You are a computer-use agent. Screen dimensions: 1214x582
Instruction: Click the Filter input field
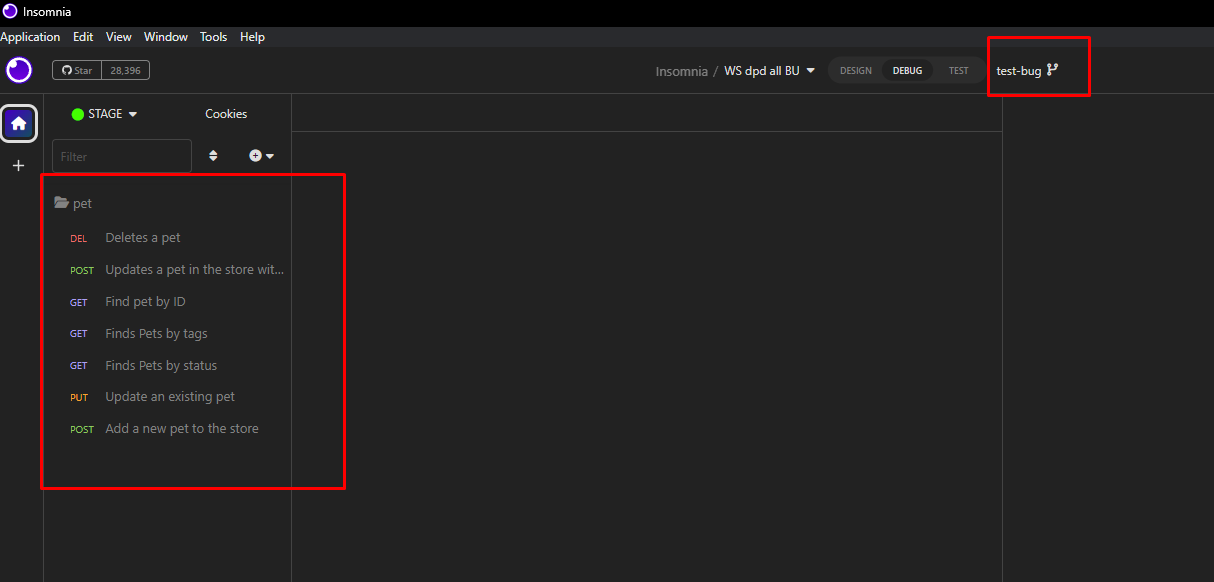click(x=120, y=156)
